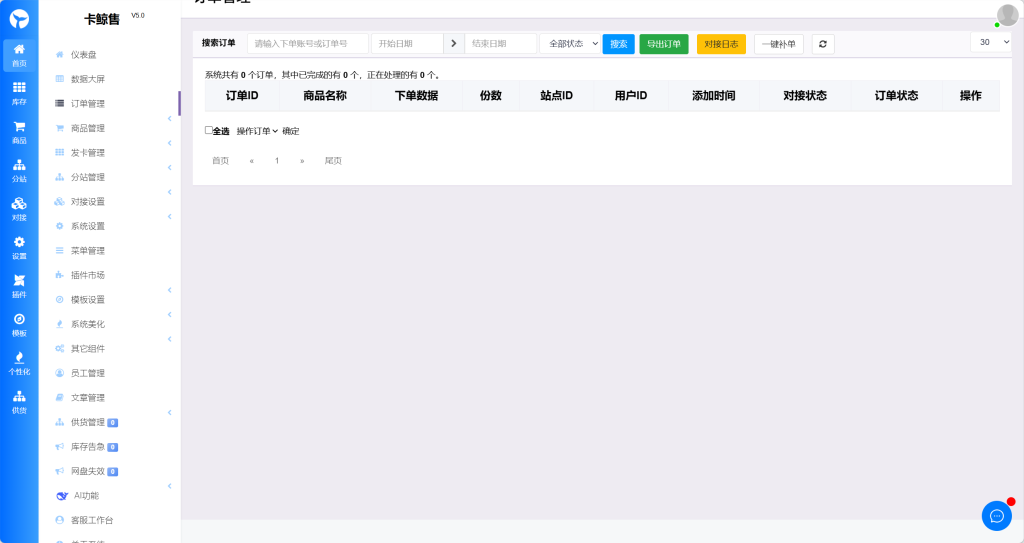Click 确定 next to 操作订单
Screen dimensions: 1024x543
coord(291,131)
